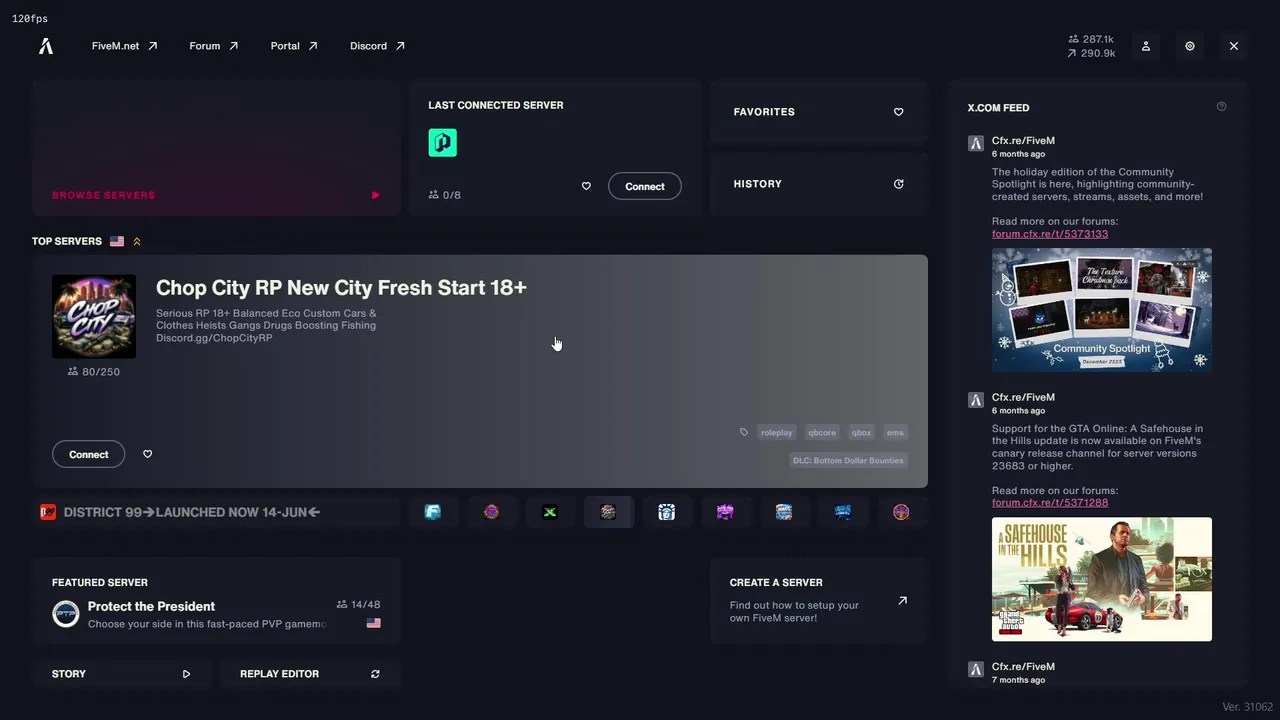Launch Story mode

(121, 674)
